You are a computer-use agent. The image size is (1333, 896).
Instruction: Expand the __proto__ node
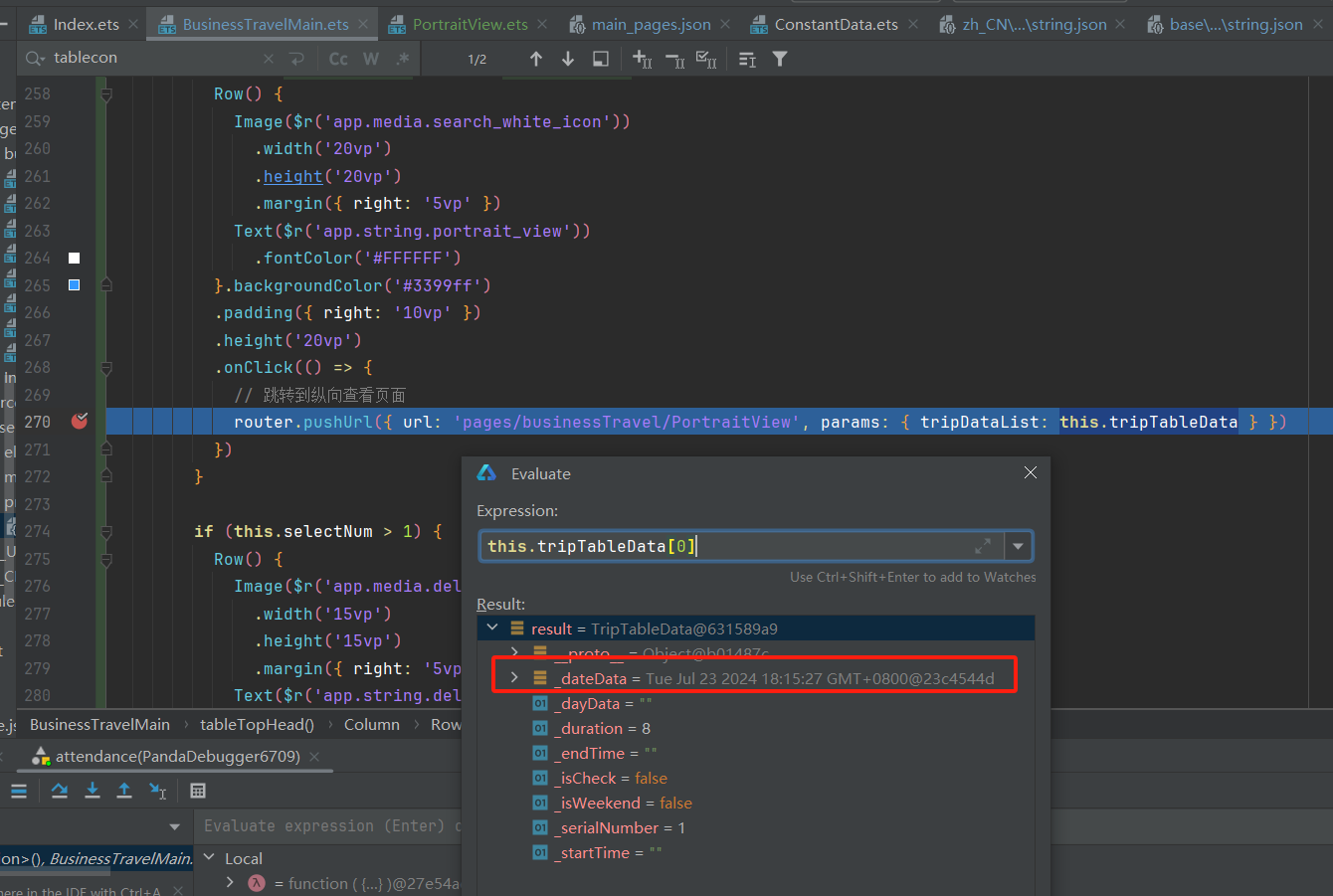pos(514,653)
